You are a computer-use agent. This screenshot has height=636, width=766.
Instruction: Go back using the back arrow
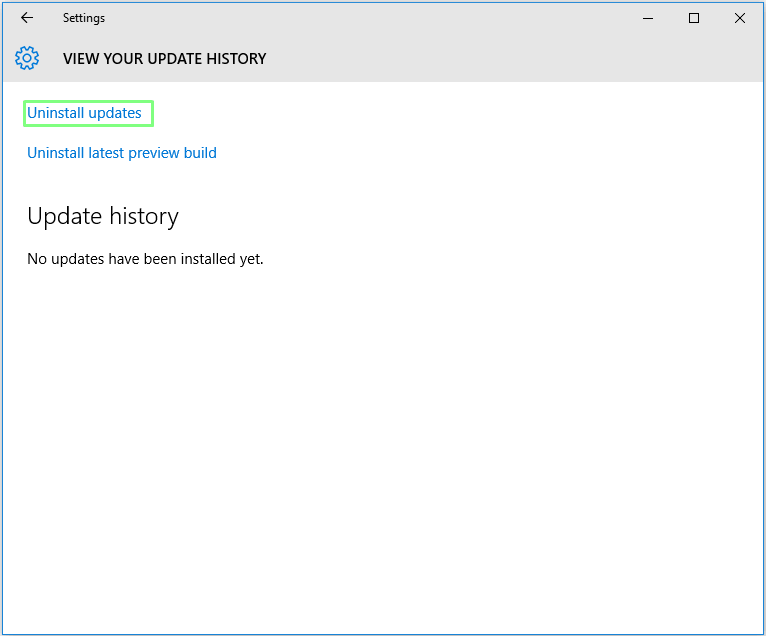(27, 18)
